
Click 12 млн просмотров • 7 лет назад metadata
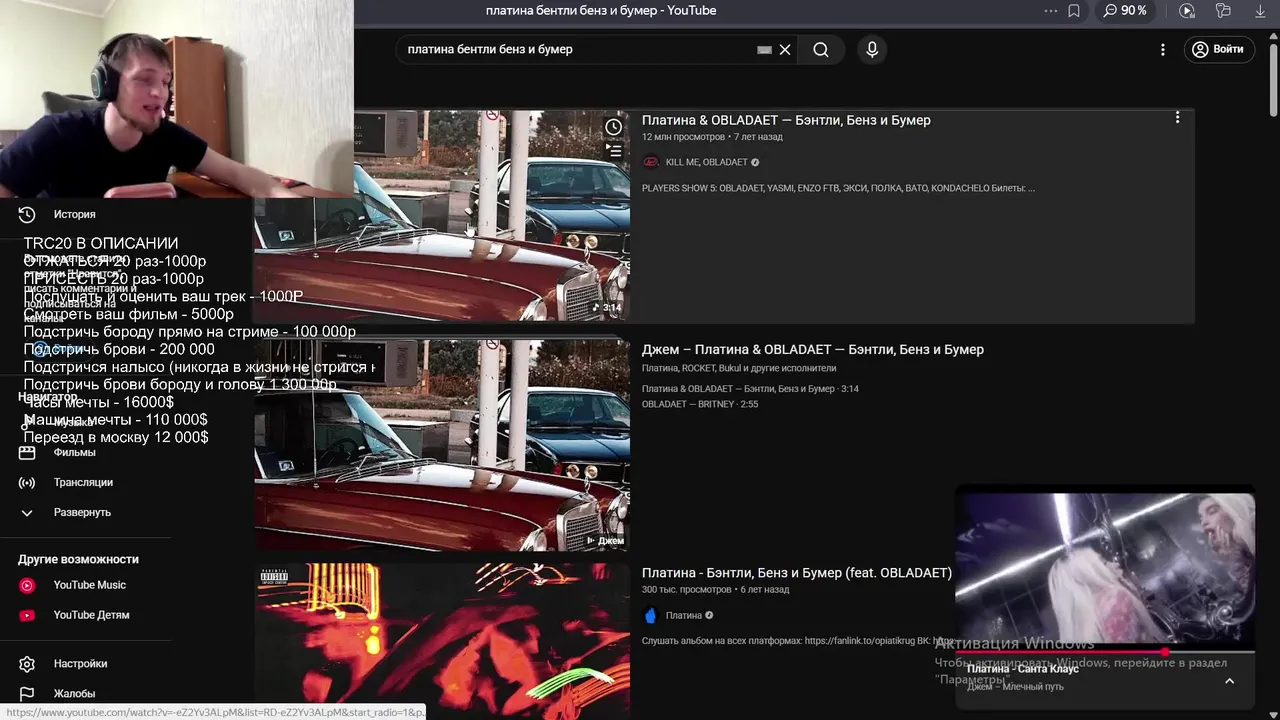[x=712, y=137]
